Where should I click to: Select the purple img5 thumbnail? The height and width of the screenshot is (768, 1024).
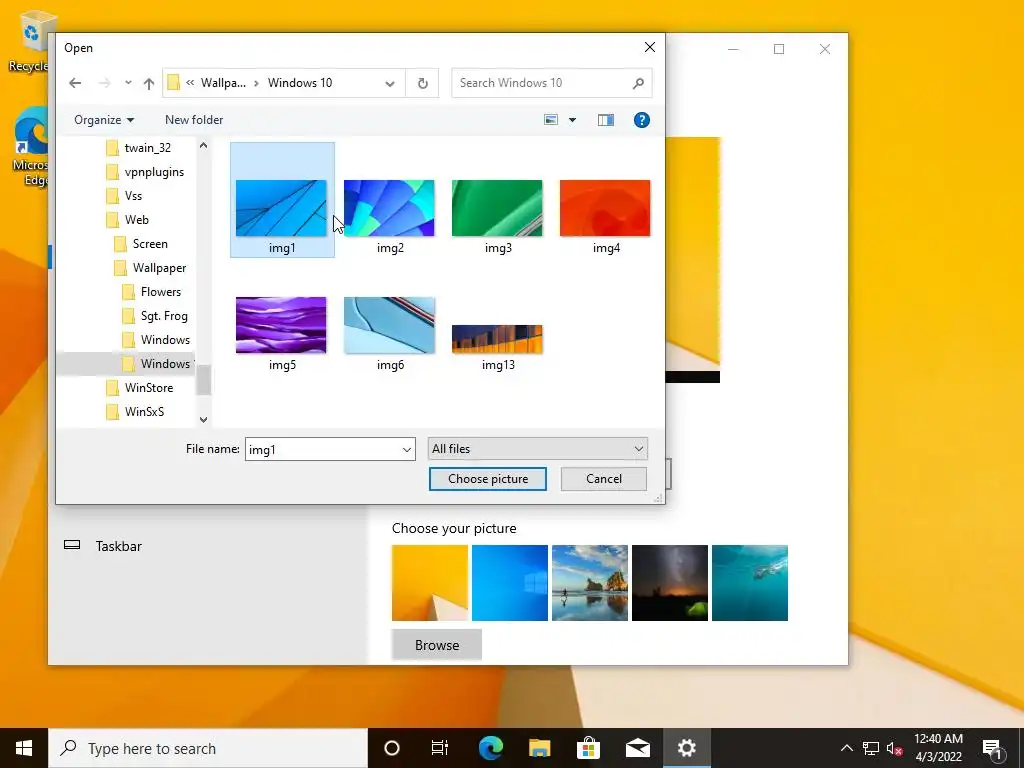pos(281,325)
